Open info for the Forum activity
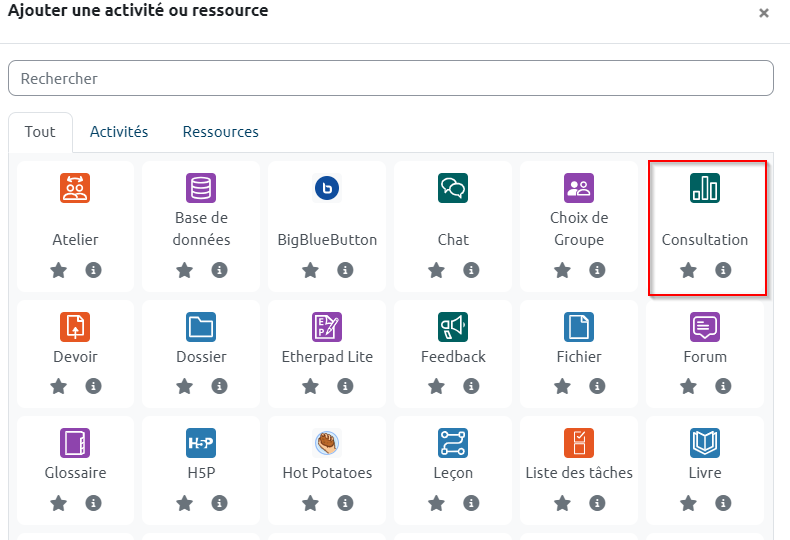The image size is (790, 540). 723,386
